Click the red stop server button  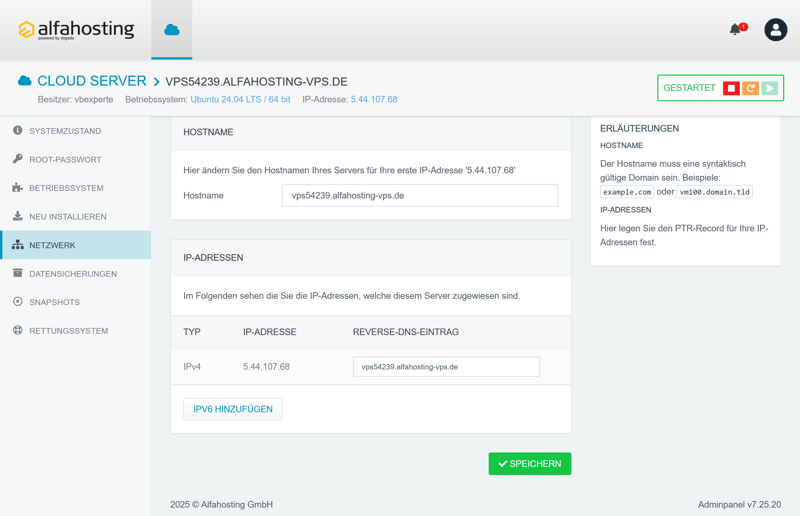coord(731,88)
